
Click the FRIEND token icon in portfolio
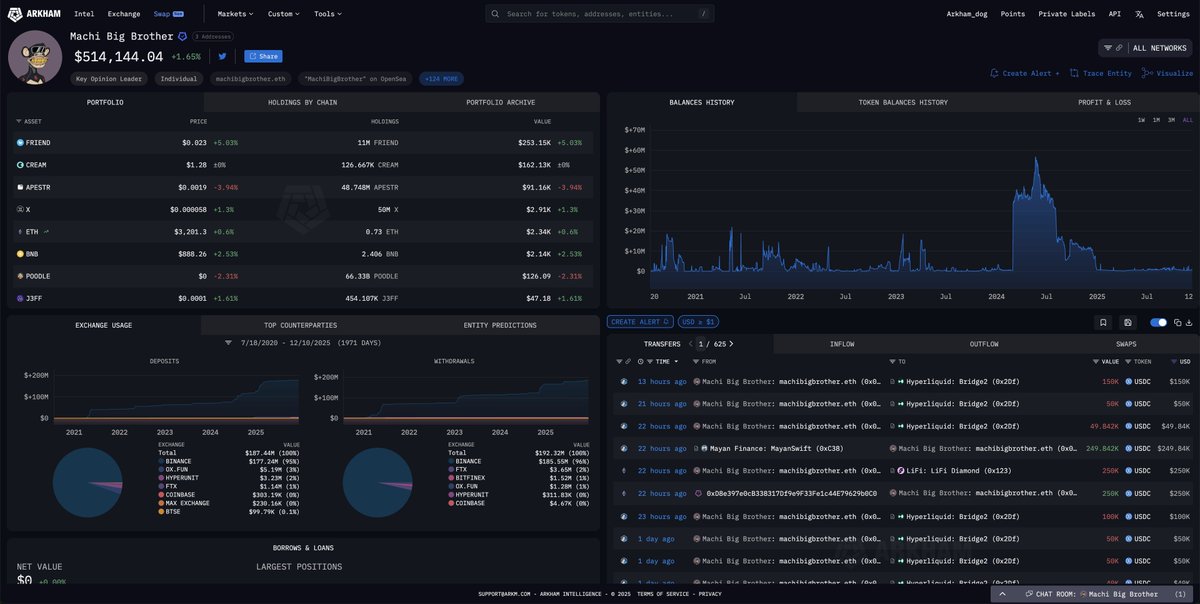click(20, 143)
